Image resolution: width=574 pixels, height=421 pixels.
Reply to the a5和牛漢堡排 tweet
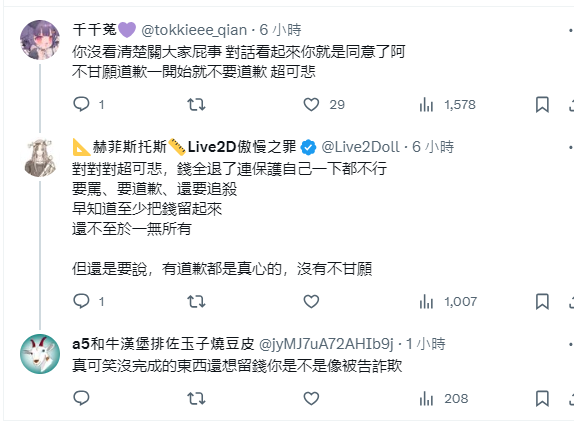(81, 398)
